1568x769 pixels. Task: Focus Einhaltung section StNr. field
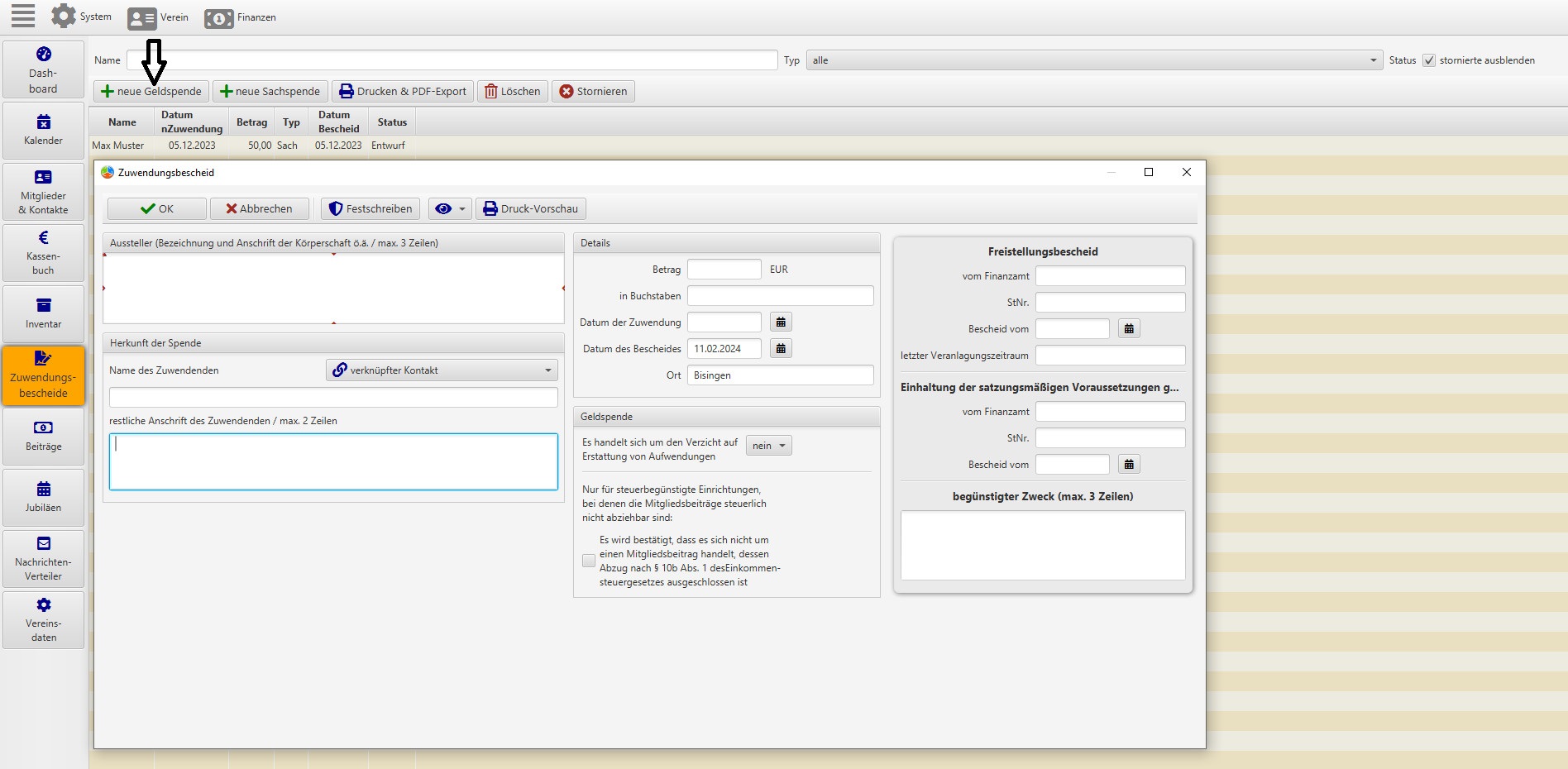coord(1111,438)
